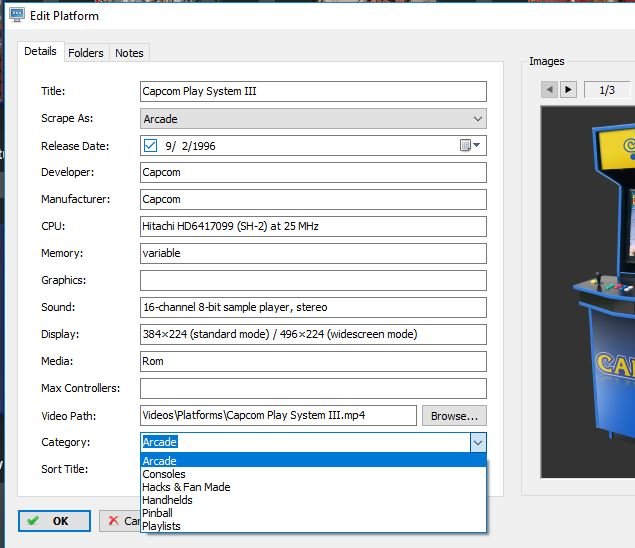Focus the Title input field
This screenshot has height=548, width=635.
(x=313, y=92)
